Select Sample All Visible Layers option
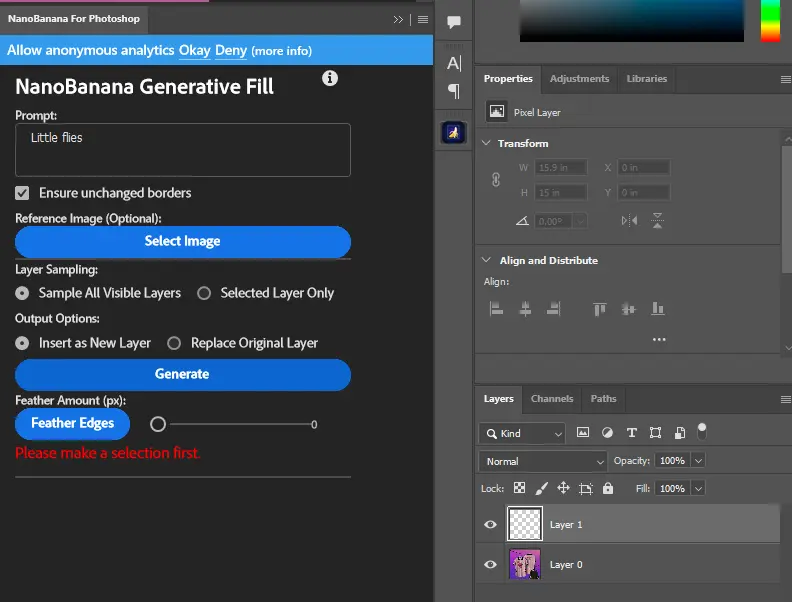Viewport: 792px width, 602px height. [22, 293]
